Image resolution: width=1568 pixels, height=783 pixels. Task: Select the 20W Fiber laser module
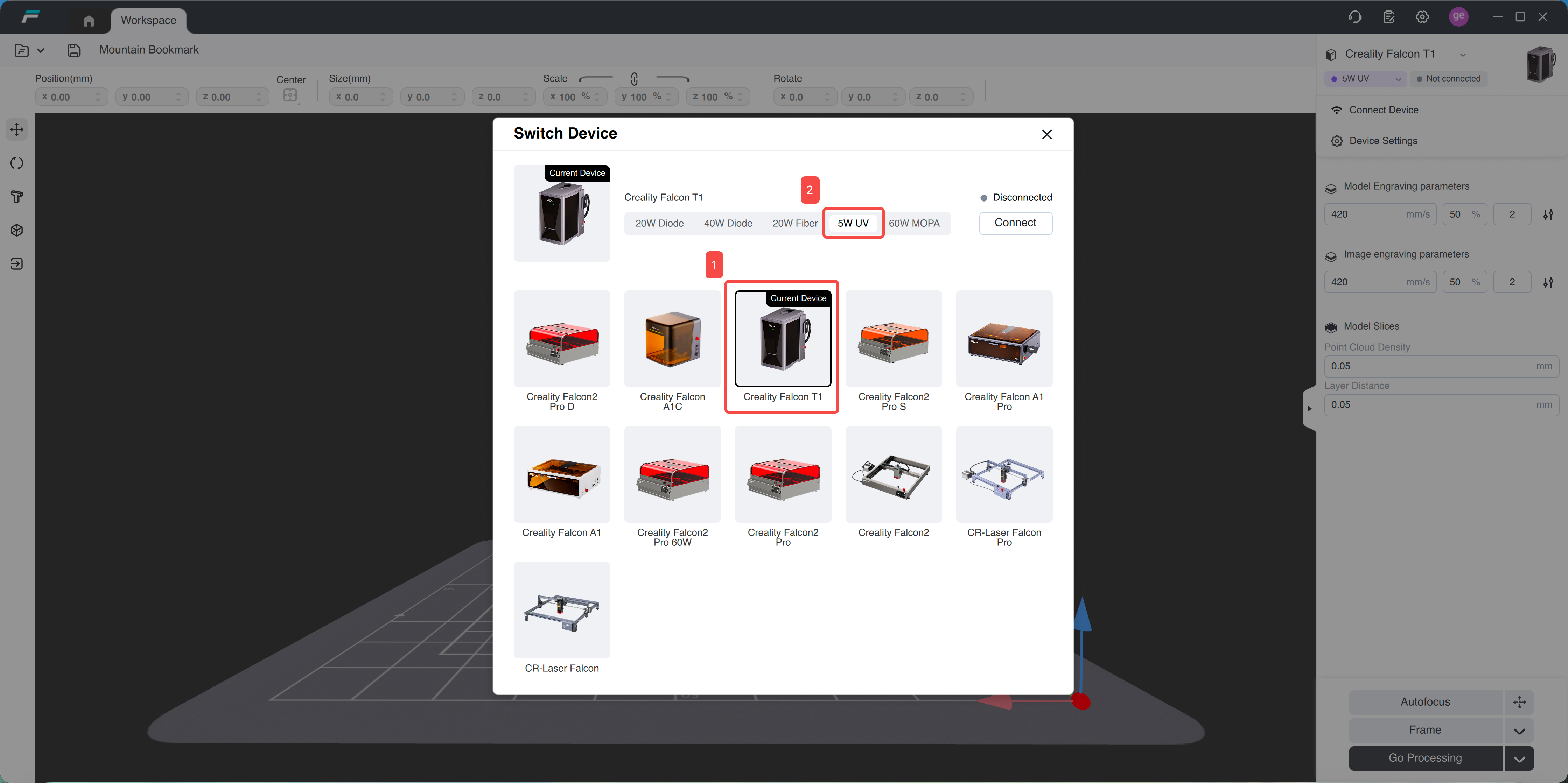click(795, 223)
